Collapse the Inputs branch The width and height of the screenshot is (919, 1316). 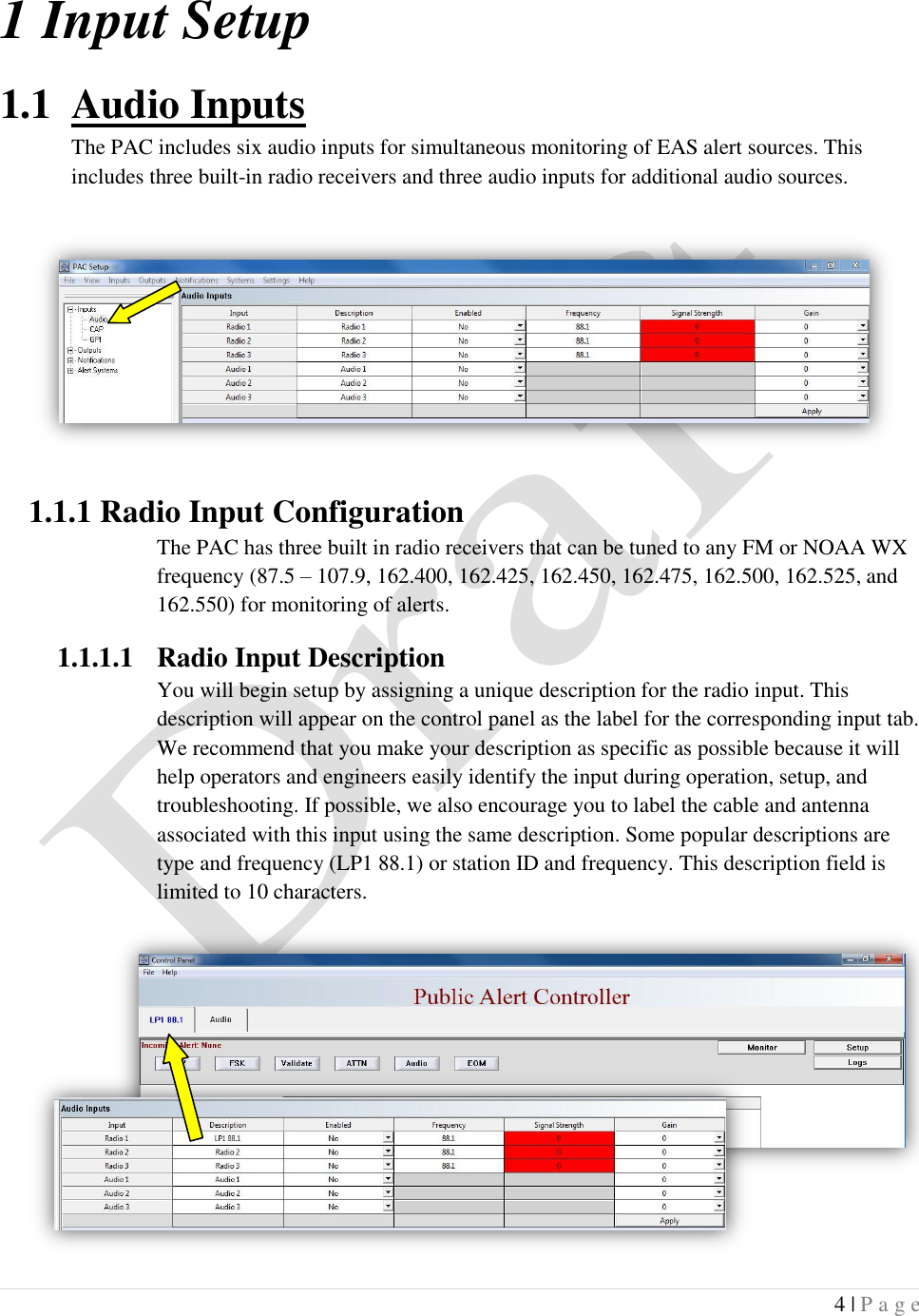pyautogui.click(x=70, y=308)
